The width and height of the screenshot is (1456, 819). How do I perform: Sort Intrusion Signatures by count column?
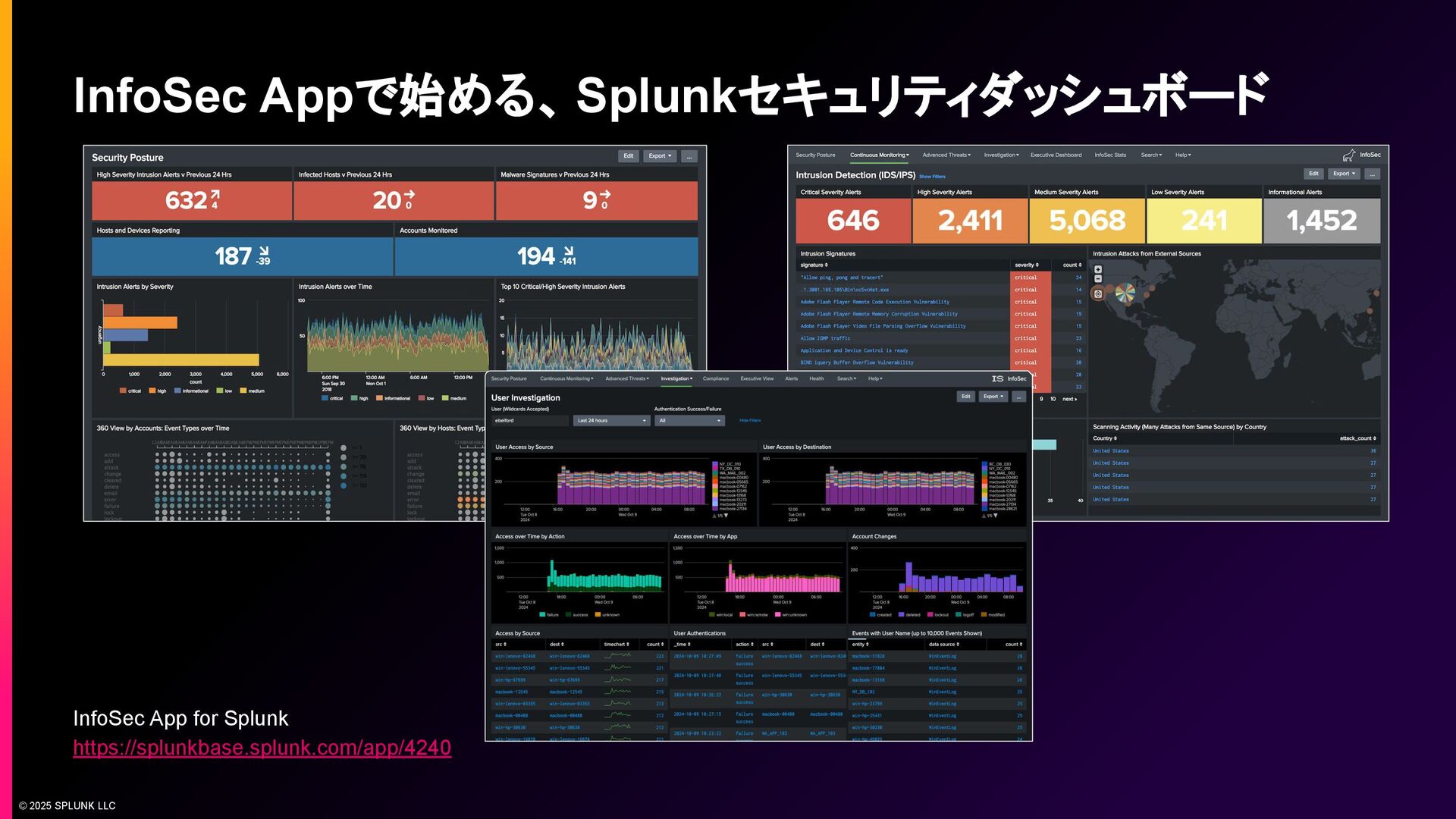coord(1072,265)
